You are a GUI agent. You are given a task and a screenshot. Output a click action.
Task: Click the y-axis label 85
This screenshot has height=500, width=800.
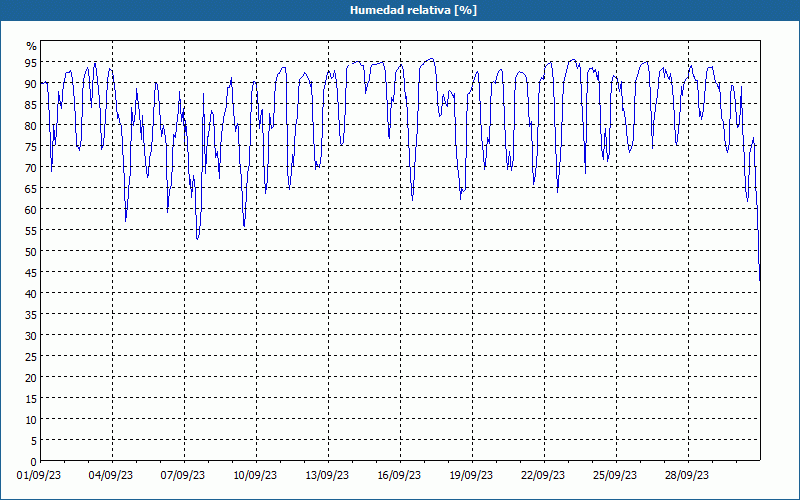(31, 105)
